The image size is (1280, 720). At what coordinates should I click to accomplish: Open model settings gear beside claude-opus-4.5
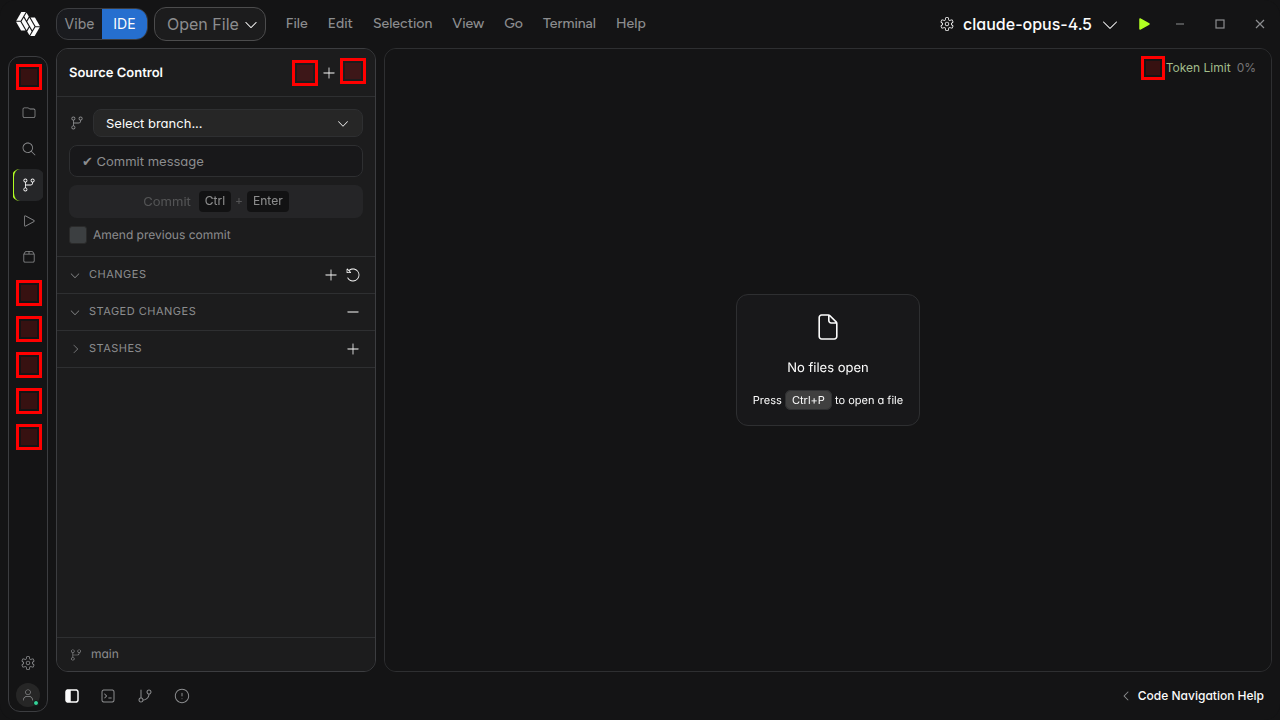[x=947, y=24]
